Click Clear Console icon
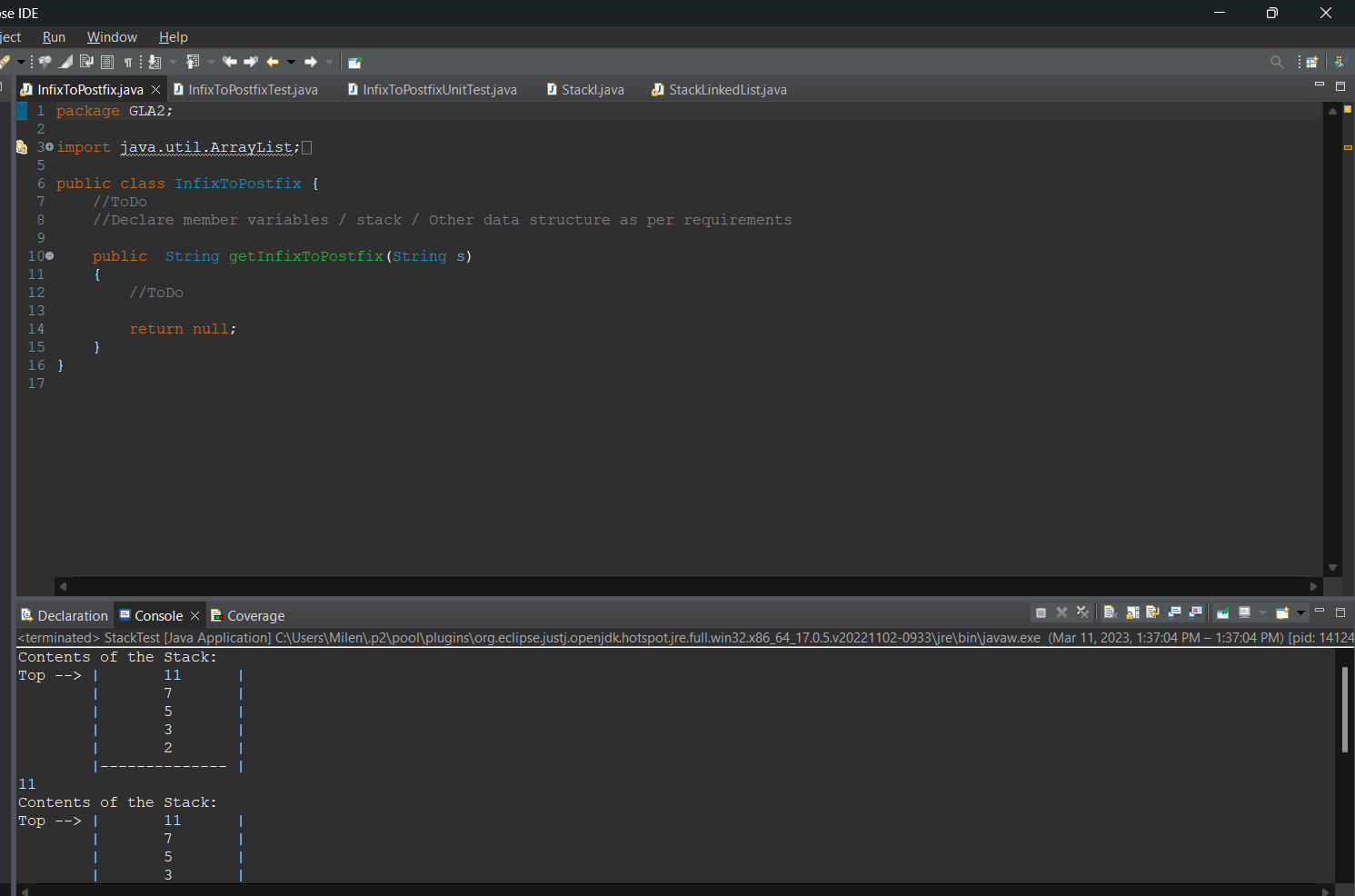1355x896 pixels. tap(1110, 612)
